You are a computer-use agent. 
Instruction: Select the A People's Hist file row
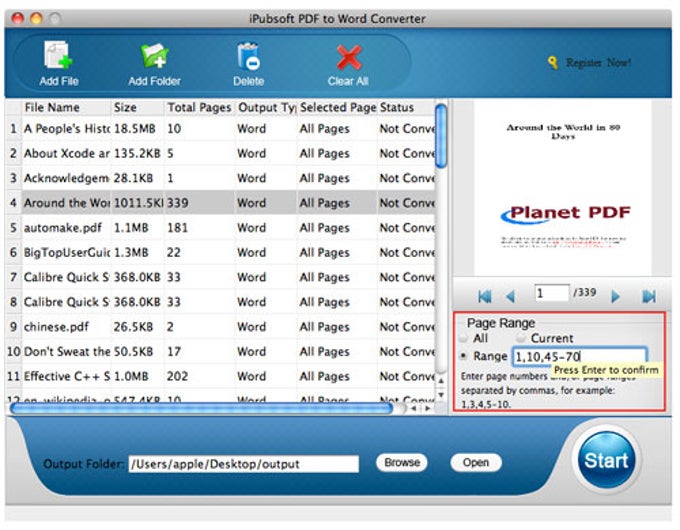click(220, 129)
